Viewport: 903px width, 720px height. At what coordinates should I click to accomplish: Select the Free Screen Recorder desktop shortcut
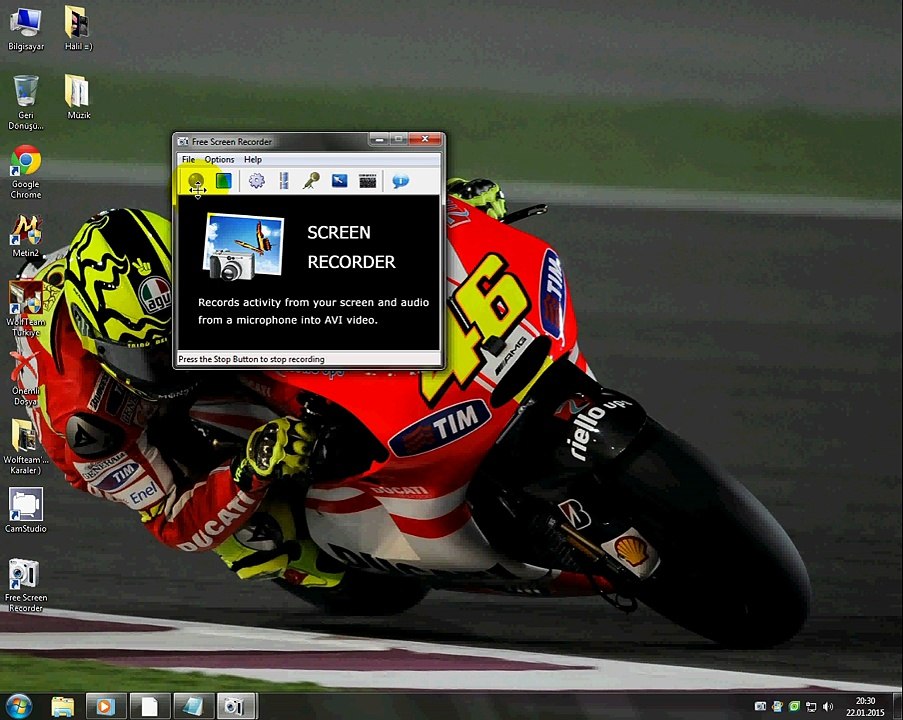tap(26, 585)
